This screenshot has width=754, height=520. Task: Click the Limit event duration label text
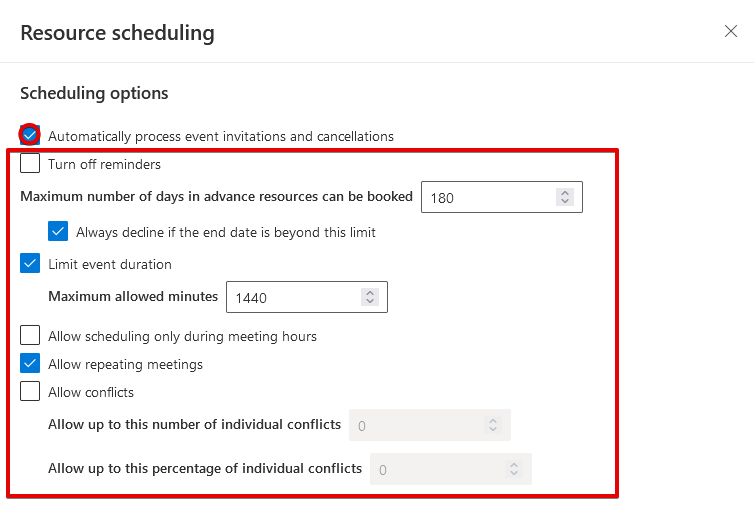pyautogui.click(x=110, y=264)
